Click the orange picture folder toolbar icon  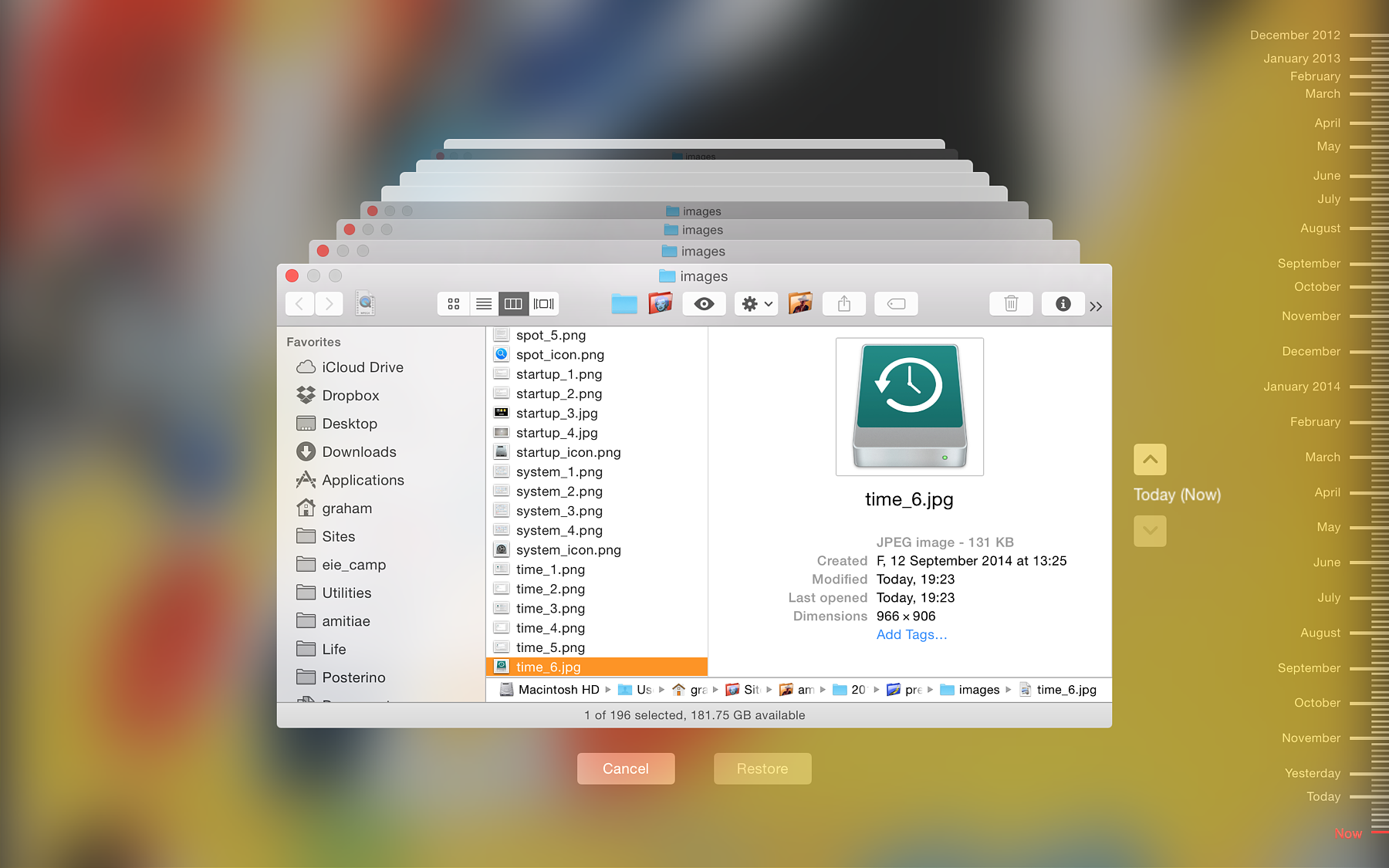(x=800, y=303)
